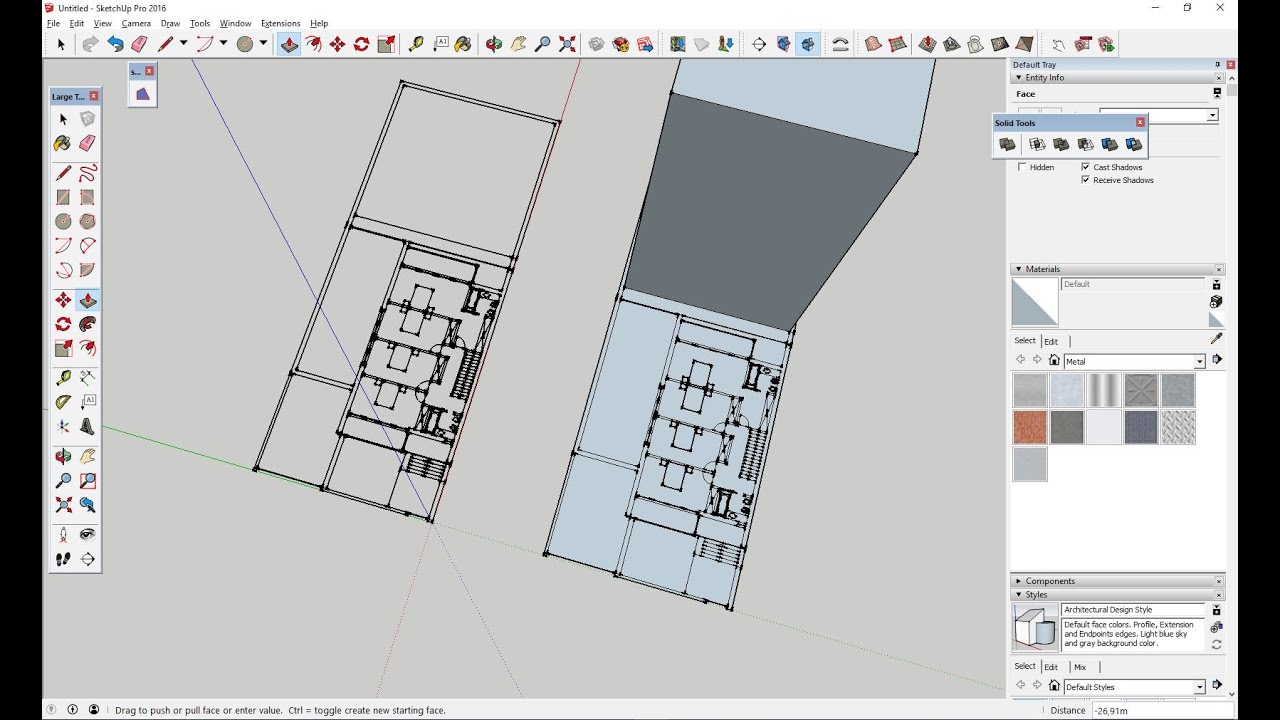Select the brushed vertical steel swatch
Viewport: 1280px width, 720px height.
[1104, 390]
